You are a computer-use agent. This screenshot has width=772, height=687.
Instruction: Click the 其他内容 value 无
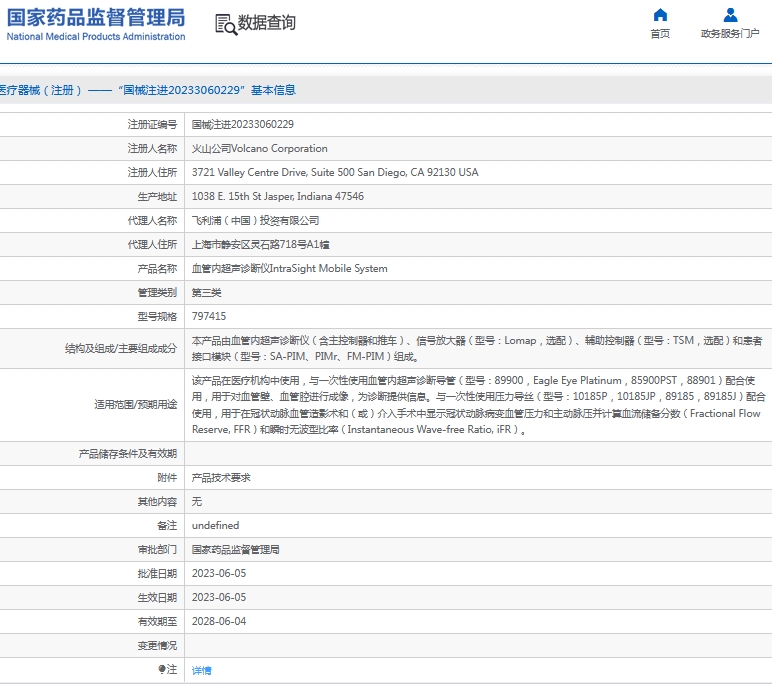click(x=196, y=501)
